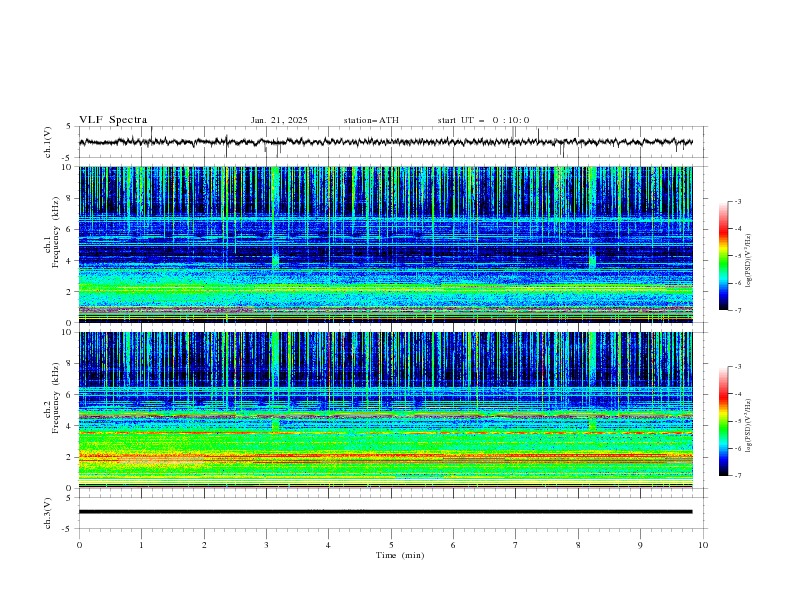Click the "10" tick on the time axis
This screenshot has height=612, width=792.
pyautogui.click(x=703, y=545)
